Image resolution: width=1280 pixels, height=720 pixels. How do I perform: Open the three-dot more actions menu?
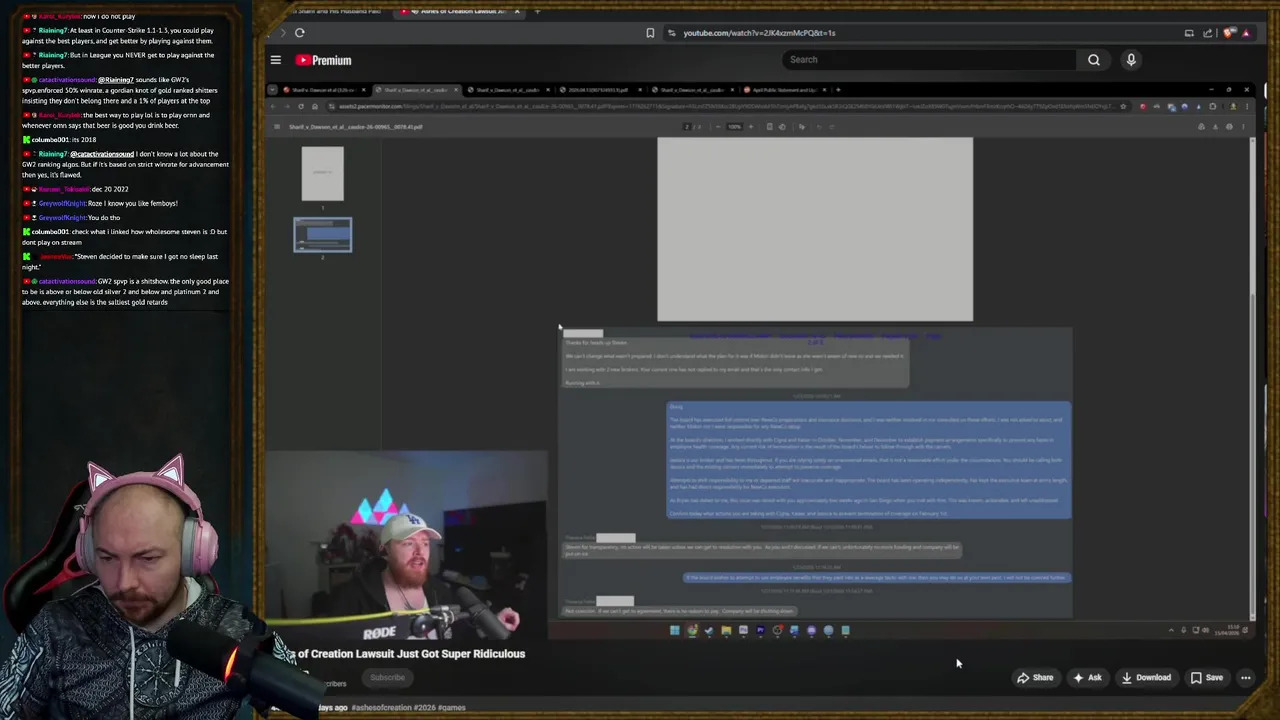[x=1246, y=678]
